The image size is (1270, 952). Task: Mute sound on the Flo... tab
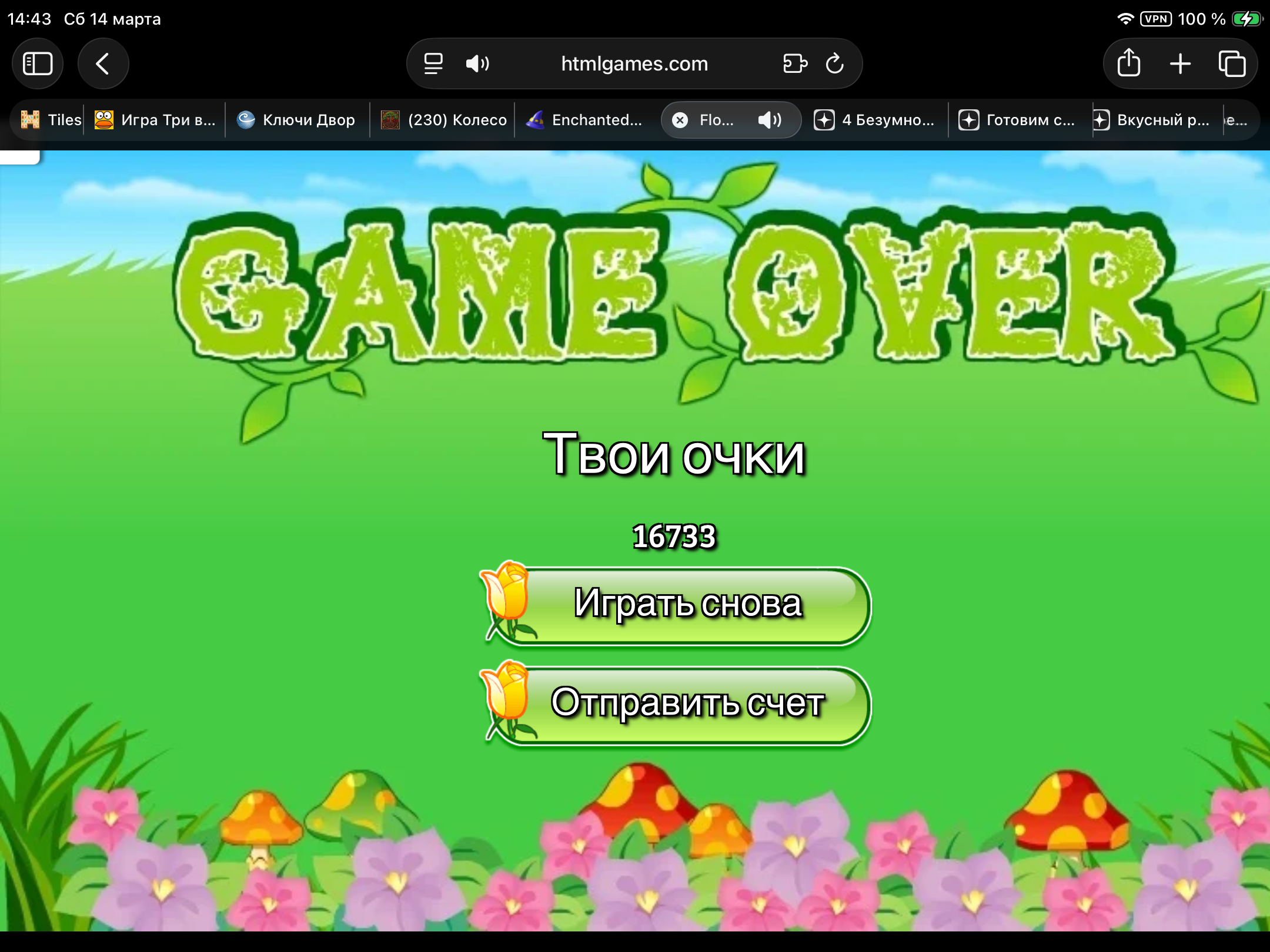tap(769, 120)
